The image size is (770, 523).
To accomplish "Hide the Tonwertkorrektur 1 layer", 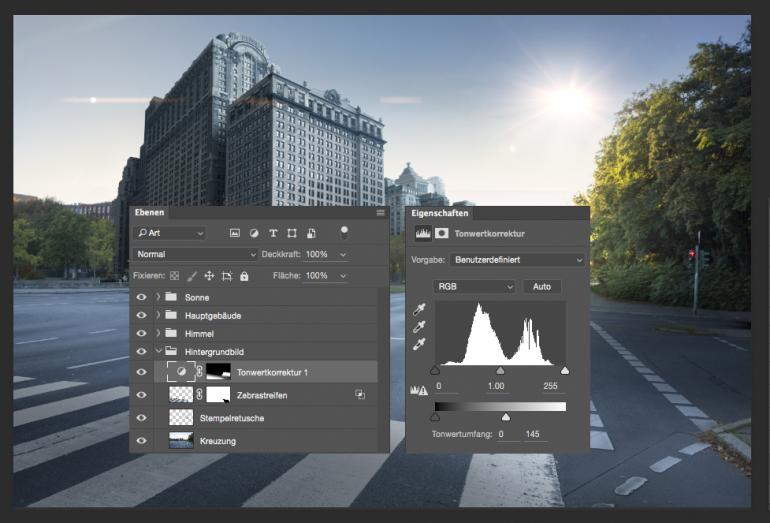I will [141, 372].
